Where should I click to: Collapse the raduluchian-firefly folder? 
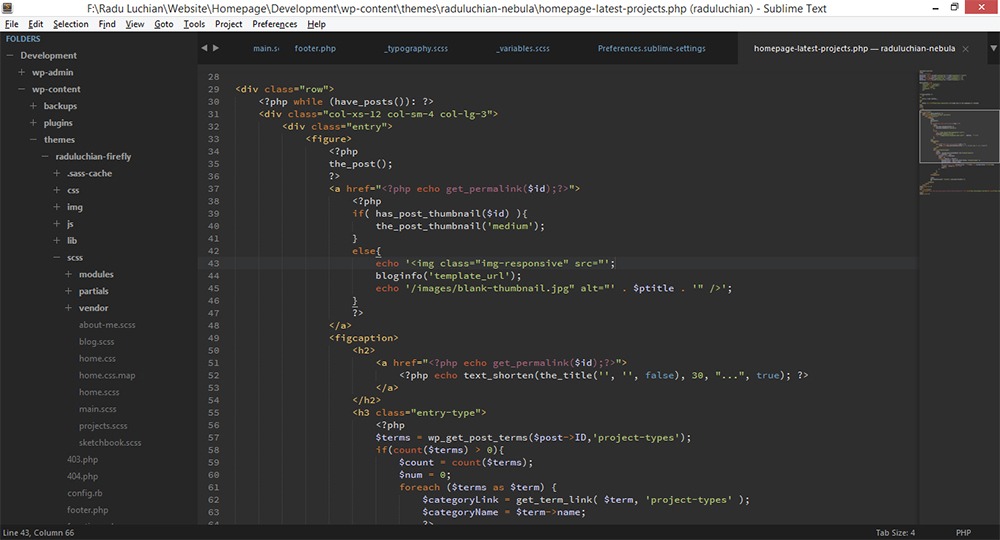pos(45,157)
